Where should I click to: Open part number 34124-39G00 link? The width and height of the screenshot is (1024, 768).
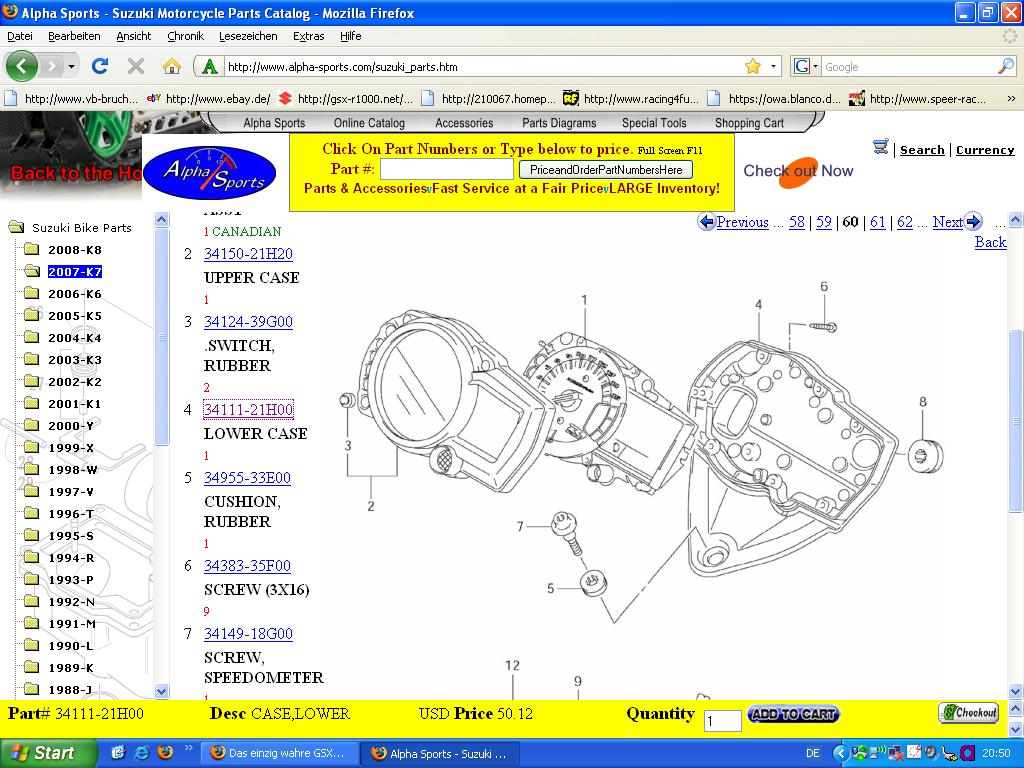point(248,322)
